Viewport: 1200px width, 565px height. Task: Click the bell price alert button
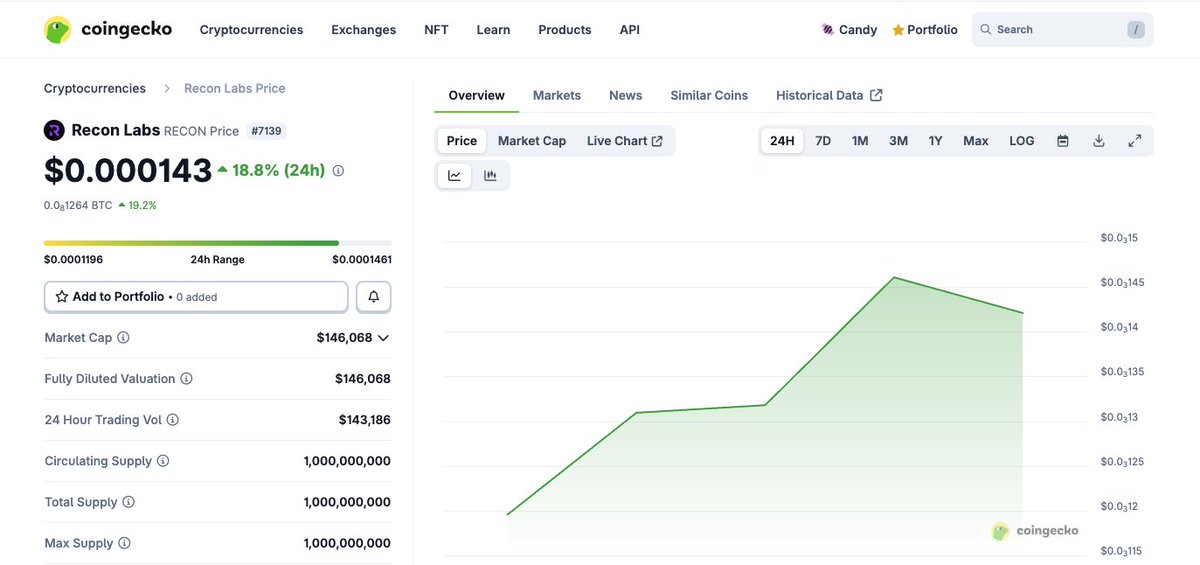[x=374, y=297]
